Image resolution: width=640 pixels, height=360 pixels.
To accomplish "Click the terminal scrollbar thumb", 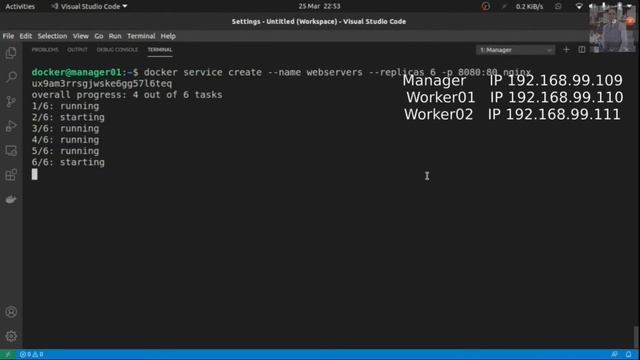I will 636,337.
